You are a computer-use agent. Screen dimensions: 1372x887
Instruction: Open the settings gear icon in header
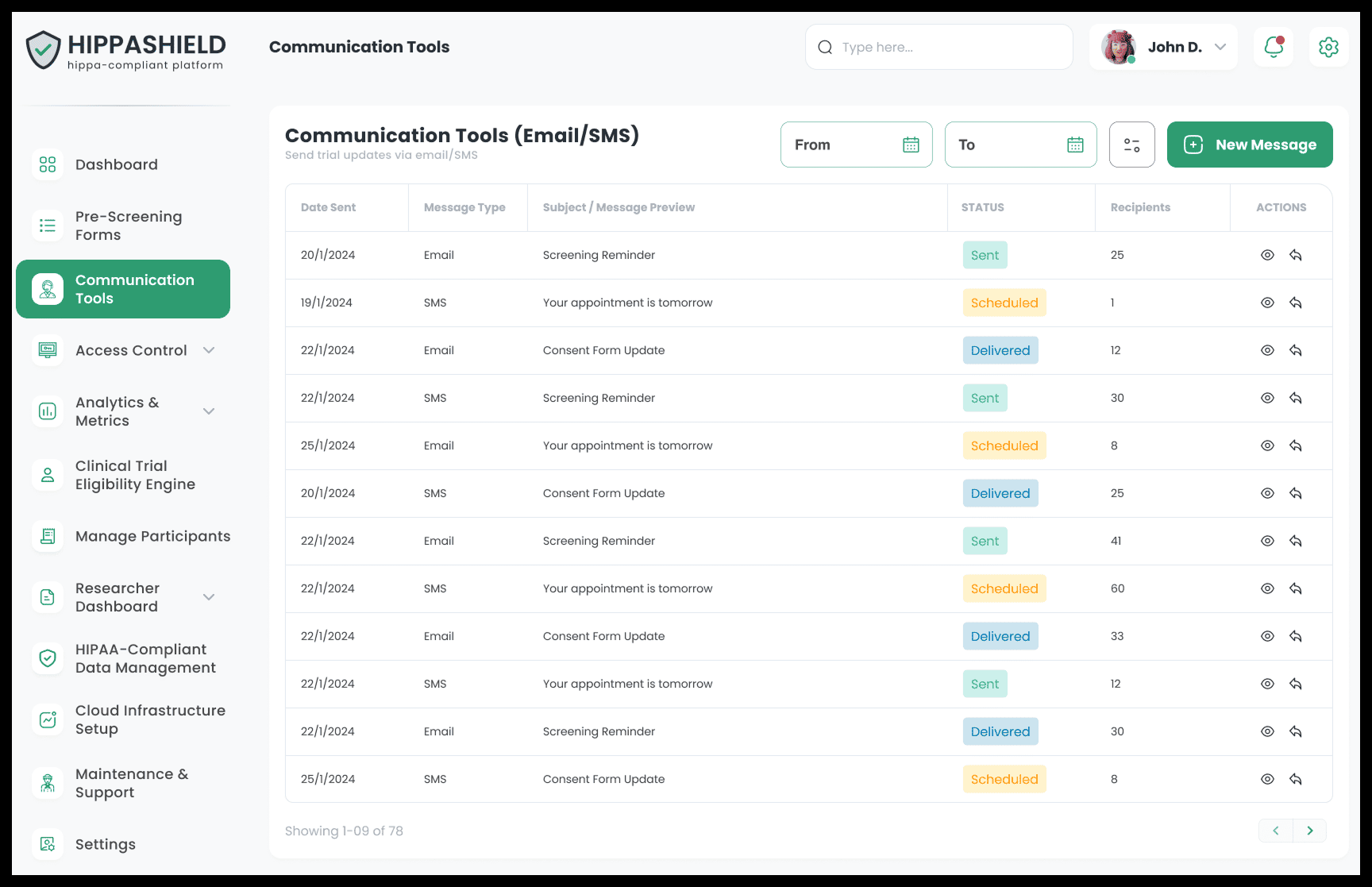[1328, 47]
